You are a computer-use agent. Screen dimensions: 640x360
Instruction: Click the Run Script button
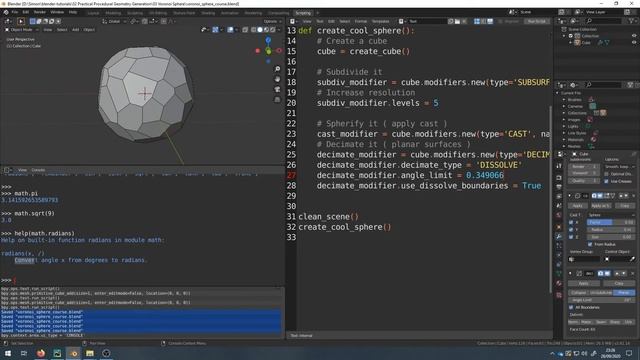pyautogui.click(x=536, y=21)
